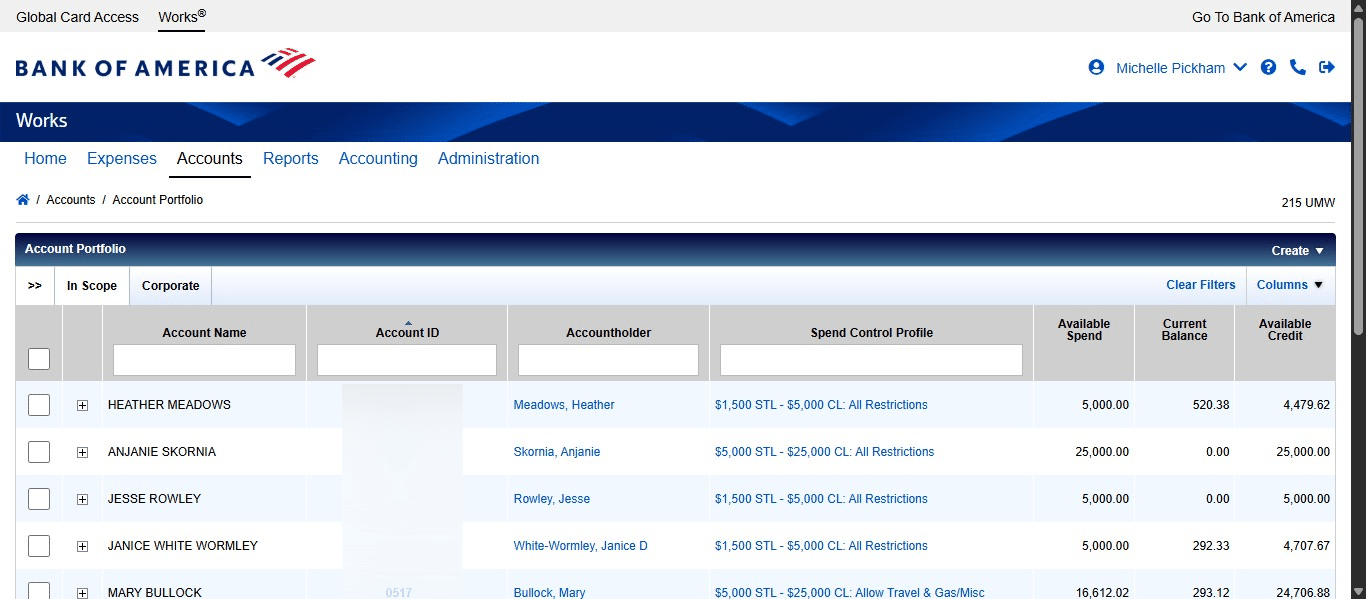Click Go To Bank of America link
1366x599 pixels.
(x=1263, y=17)
